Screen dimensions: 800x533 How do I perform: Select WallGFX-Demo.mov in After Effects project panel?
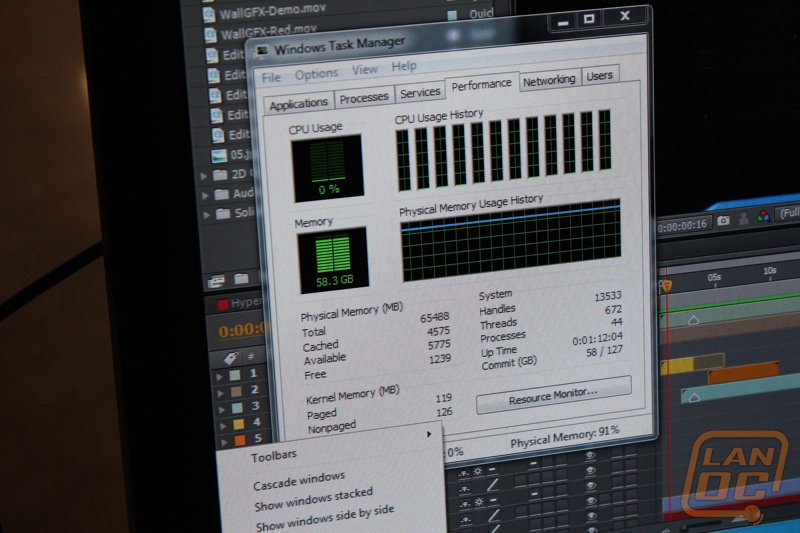click(x=272, y=12)
